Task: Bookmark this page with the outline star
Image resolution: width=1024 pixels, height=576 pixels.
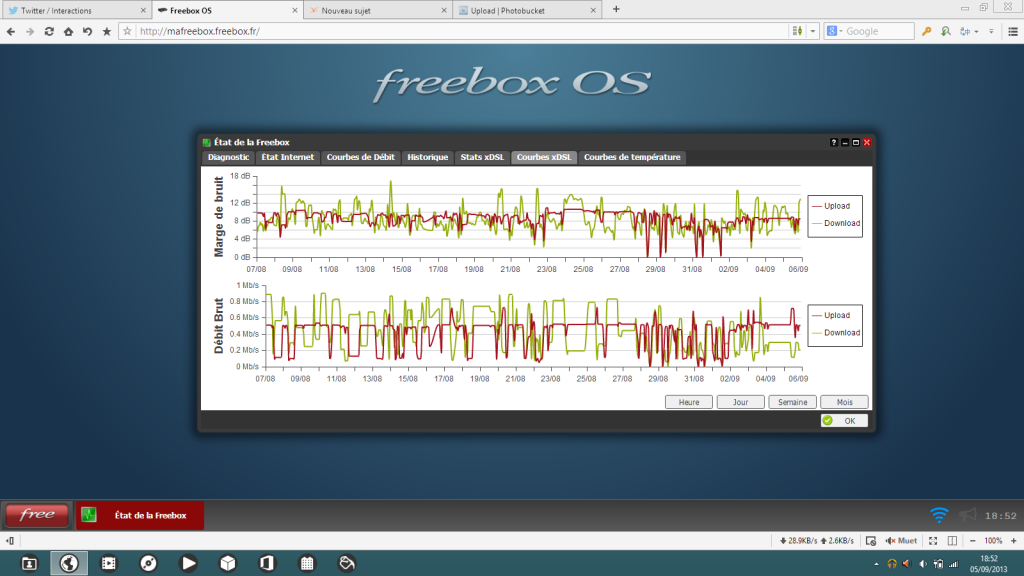Action: point(127,31)
